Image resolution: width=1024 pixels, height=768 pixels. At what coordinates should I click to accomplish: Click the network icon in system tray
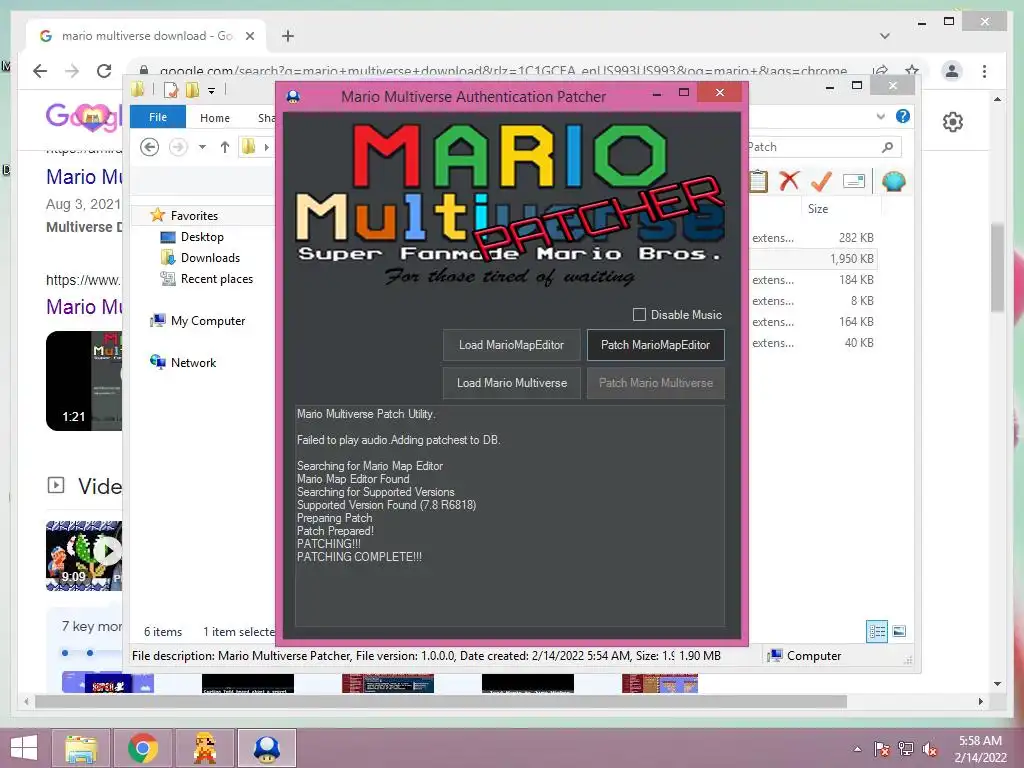coord(906,749)
